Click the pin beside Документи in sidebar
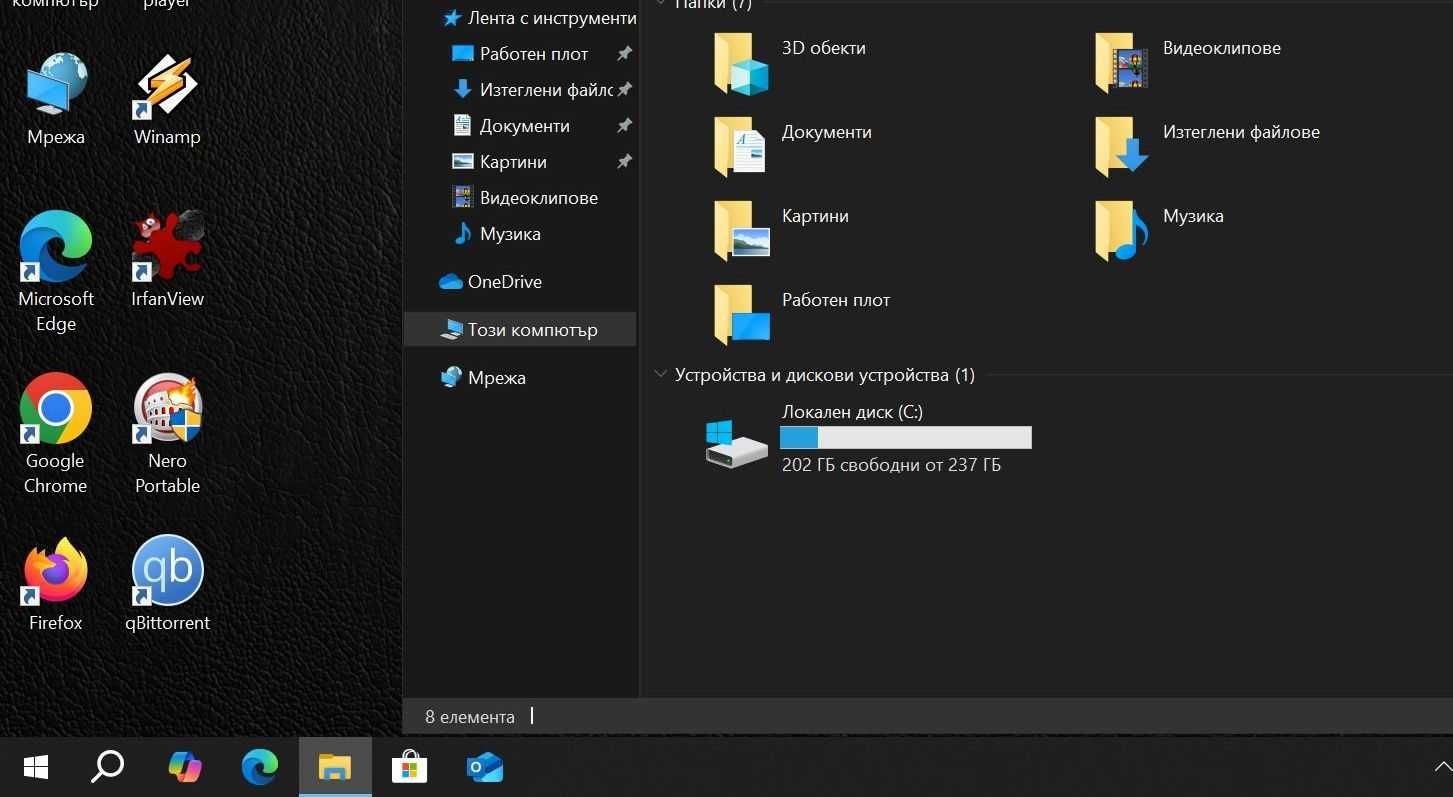This screenshot has height=797, width=1453. tap(624, 126)
